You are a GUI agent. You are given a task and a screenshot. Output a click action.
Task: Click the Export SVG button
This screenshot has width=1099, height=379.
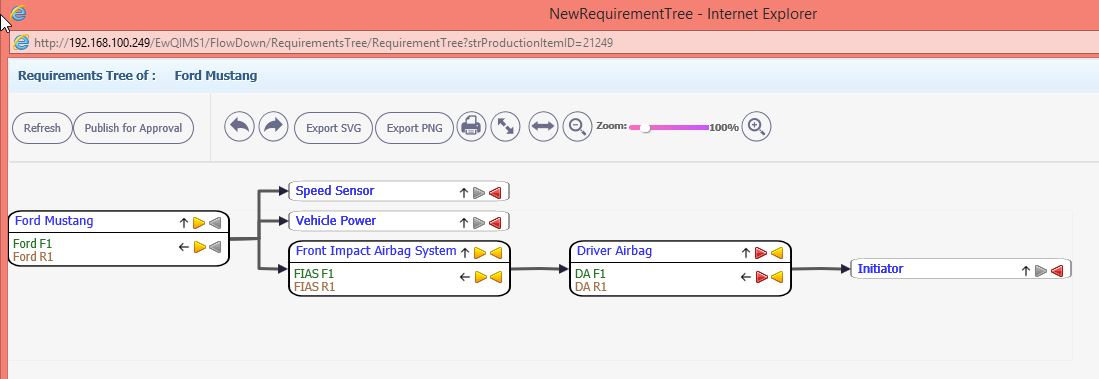point(334,128)
